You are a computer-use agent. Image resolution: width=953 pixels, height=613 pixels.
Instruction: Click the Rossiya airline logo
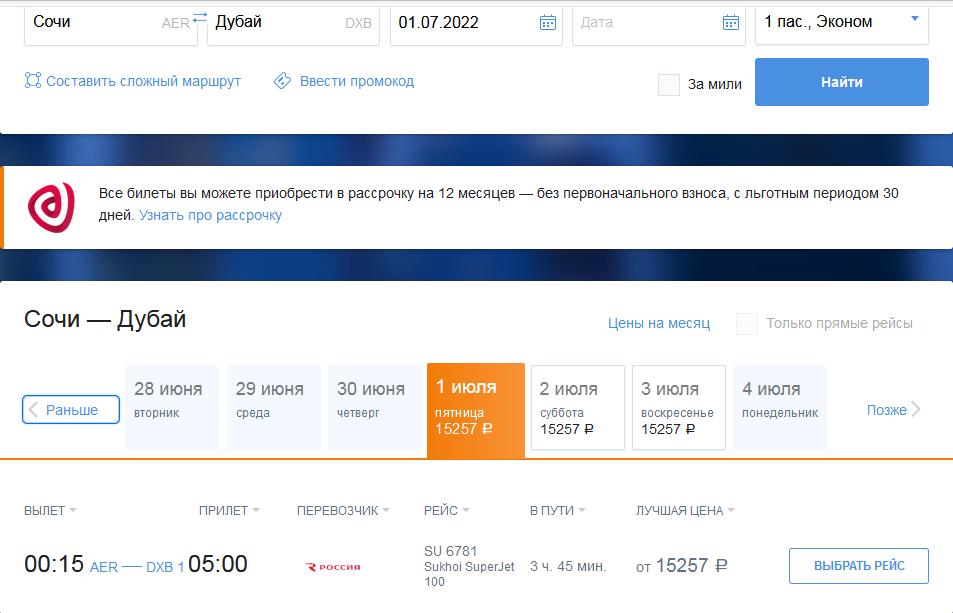coord(333,567)
